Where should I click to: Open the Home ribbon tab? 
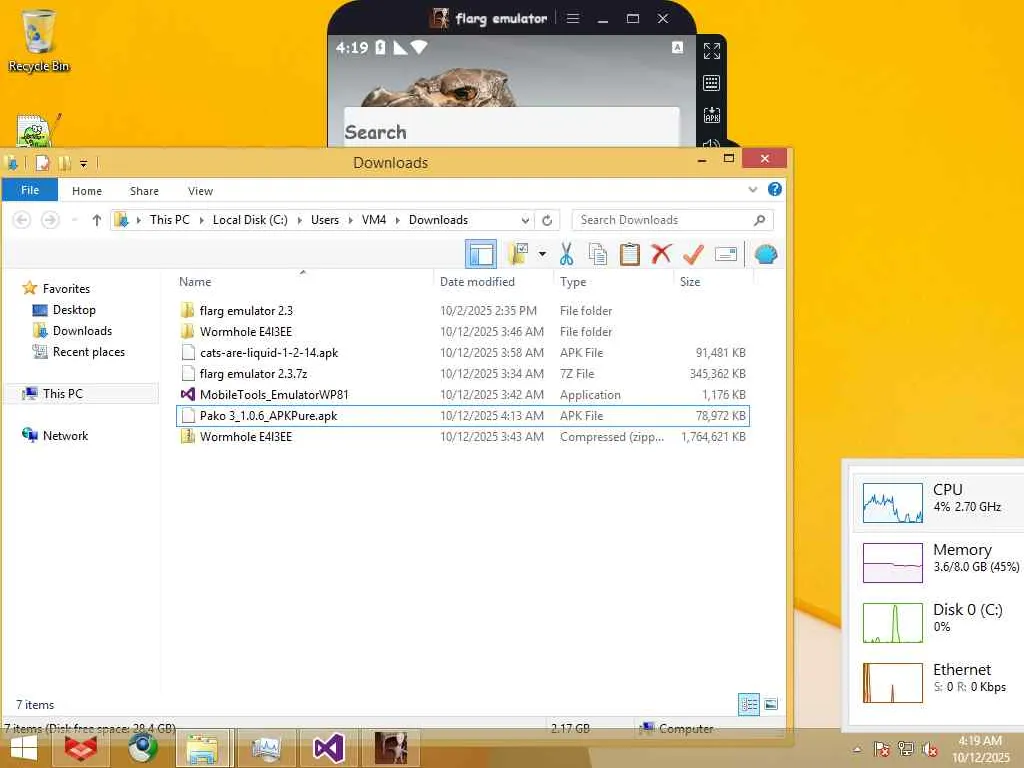coord(87,191)
